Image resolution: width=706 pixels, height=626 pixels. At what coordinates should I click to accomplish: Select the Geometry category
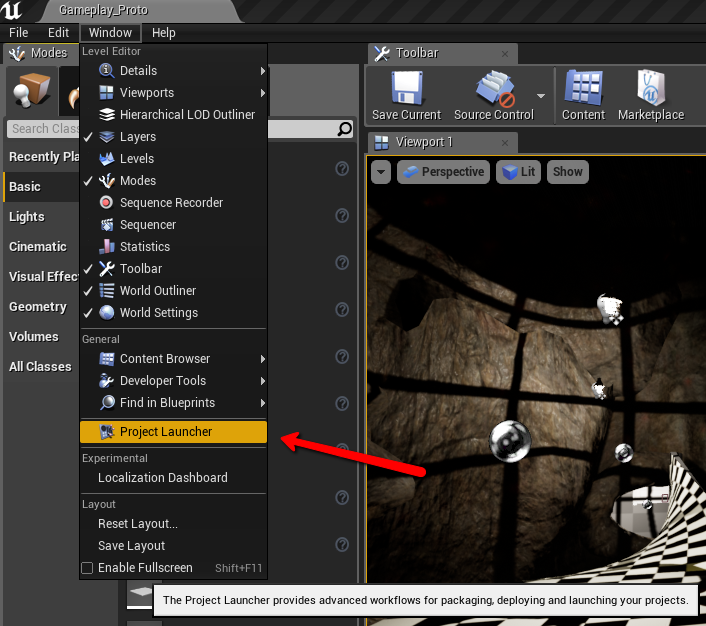click(41, 307)
